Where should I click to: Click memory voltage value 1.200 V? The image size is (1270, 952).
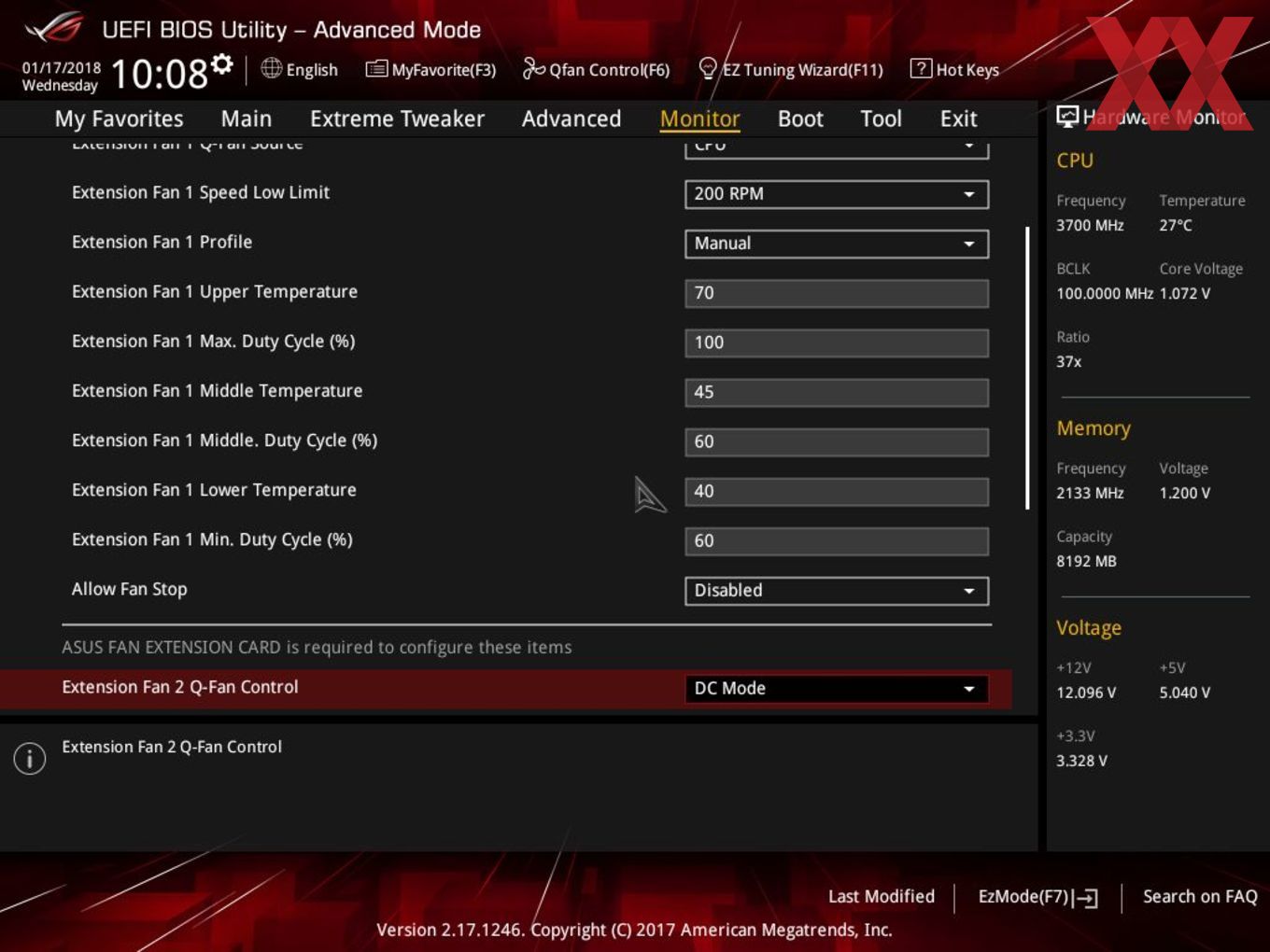point(1185,493)
